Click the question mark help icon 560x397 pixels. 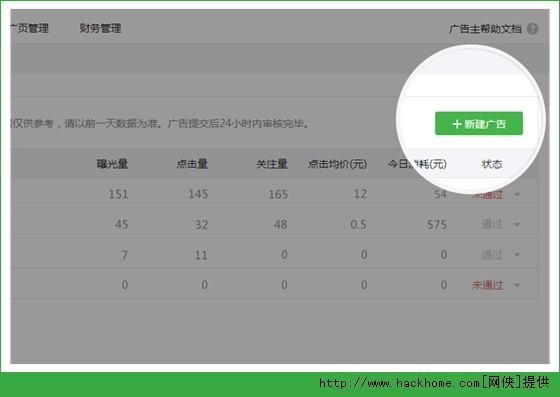pos(532,29)
